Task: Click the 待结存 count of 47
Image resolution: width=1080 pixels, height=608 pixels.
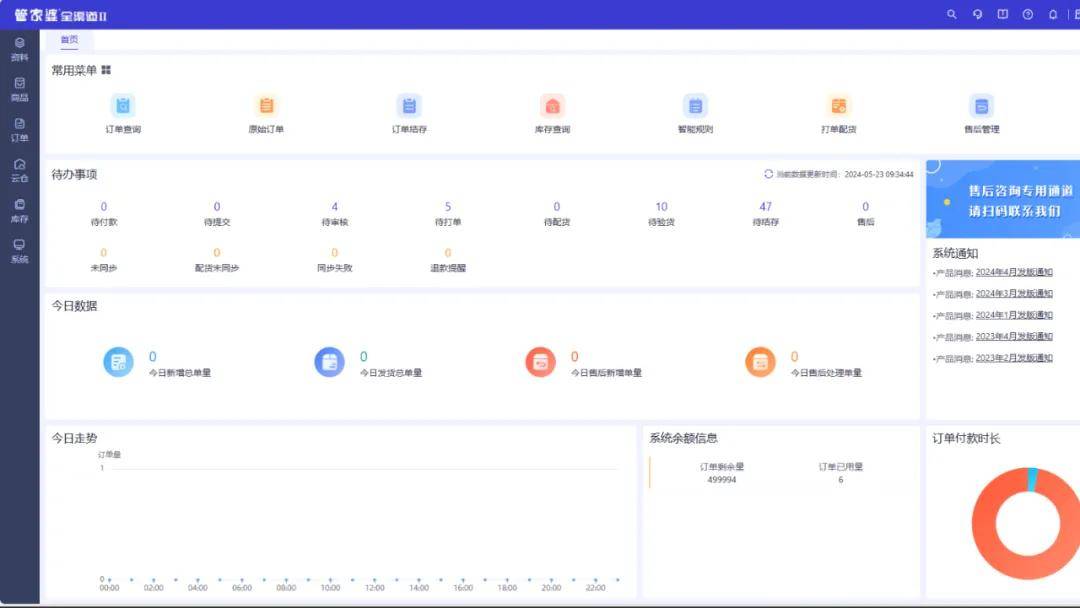Action: [x=765, y=207]
